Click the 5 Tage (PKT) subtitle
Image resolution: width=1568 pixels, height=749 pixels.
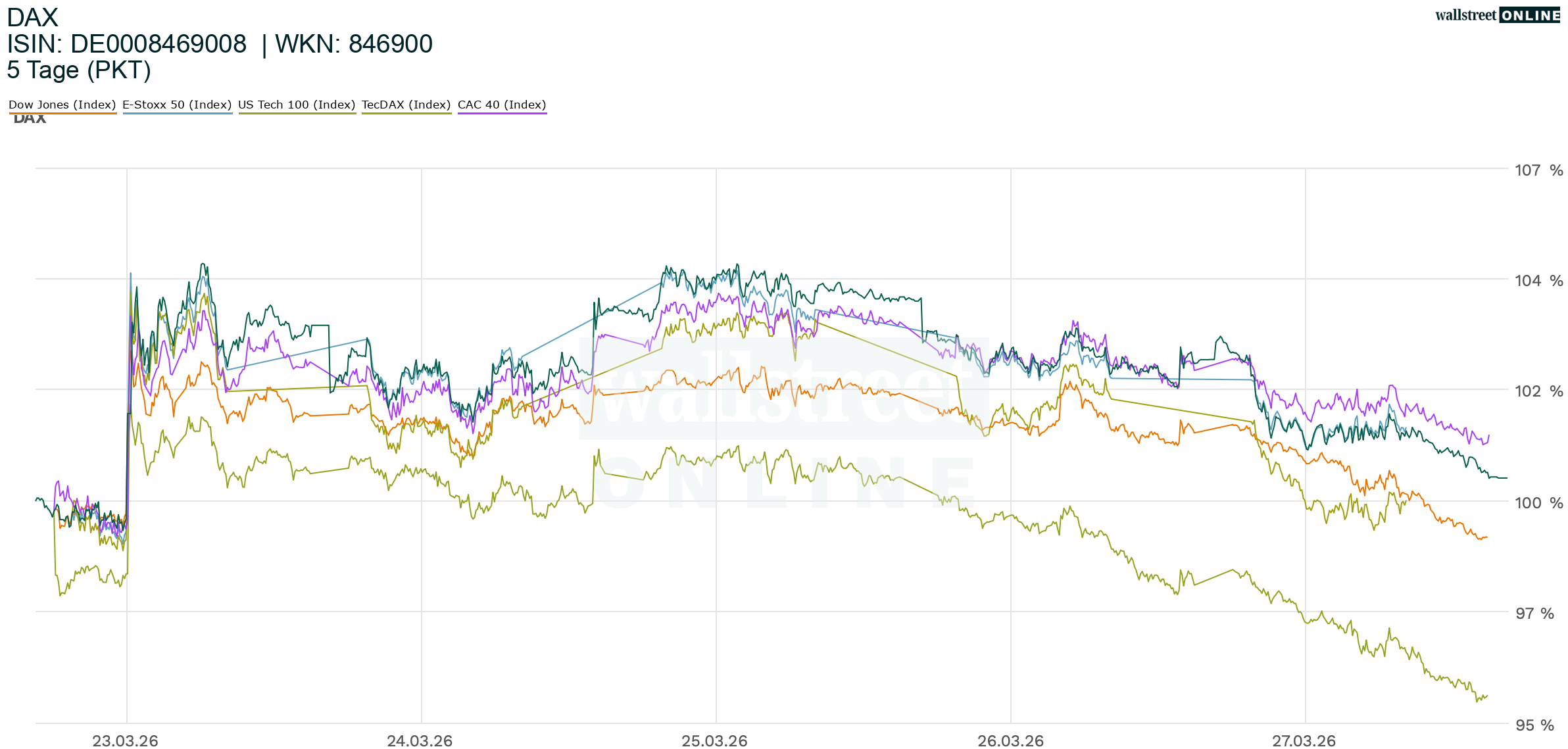pyautogui.click(x=79, y=70)
